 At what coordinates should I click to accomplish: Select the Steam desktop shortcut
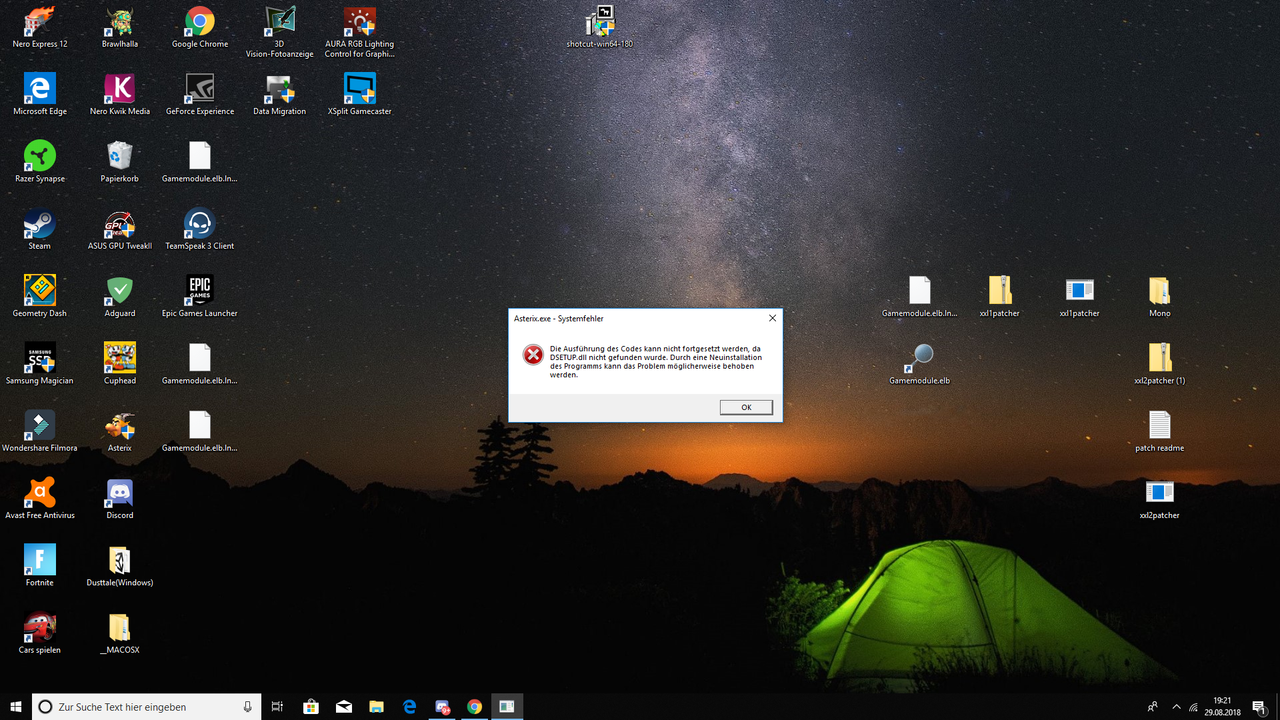[40, 227]
